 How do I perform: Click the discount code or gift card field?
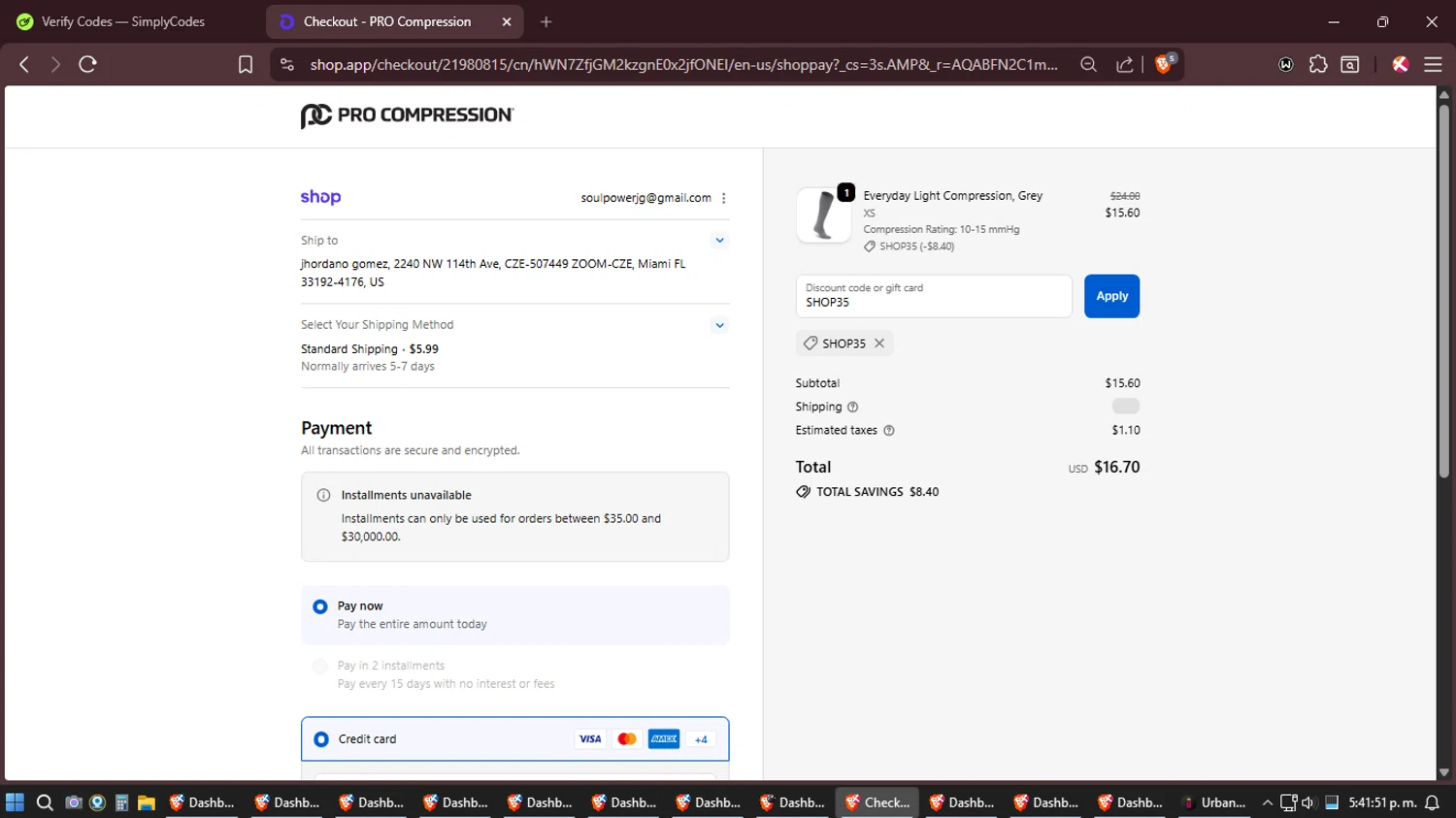[933, 297]
